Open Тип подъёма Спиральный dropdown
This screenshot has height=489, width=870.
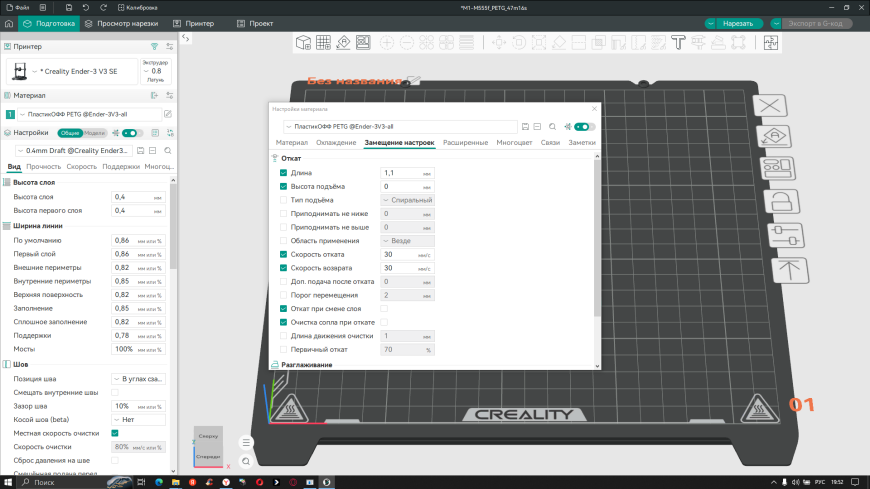(407, 200)
